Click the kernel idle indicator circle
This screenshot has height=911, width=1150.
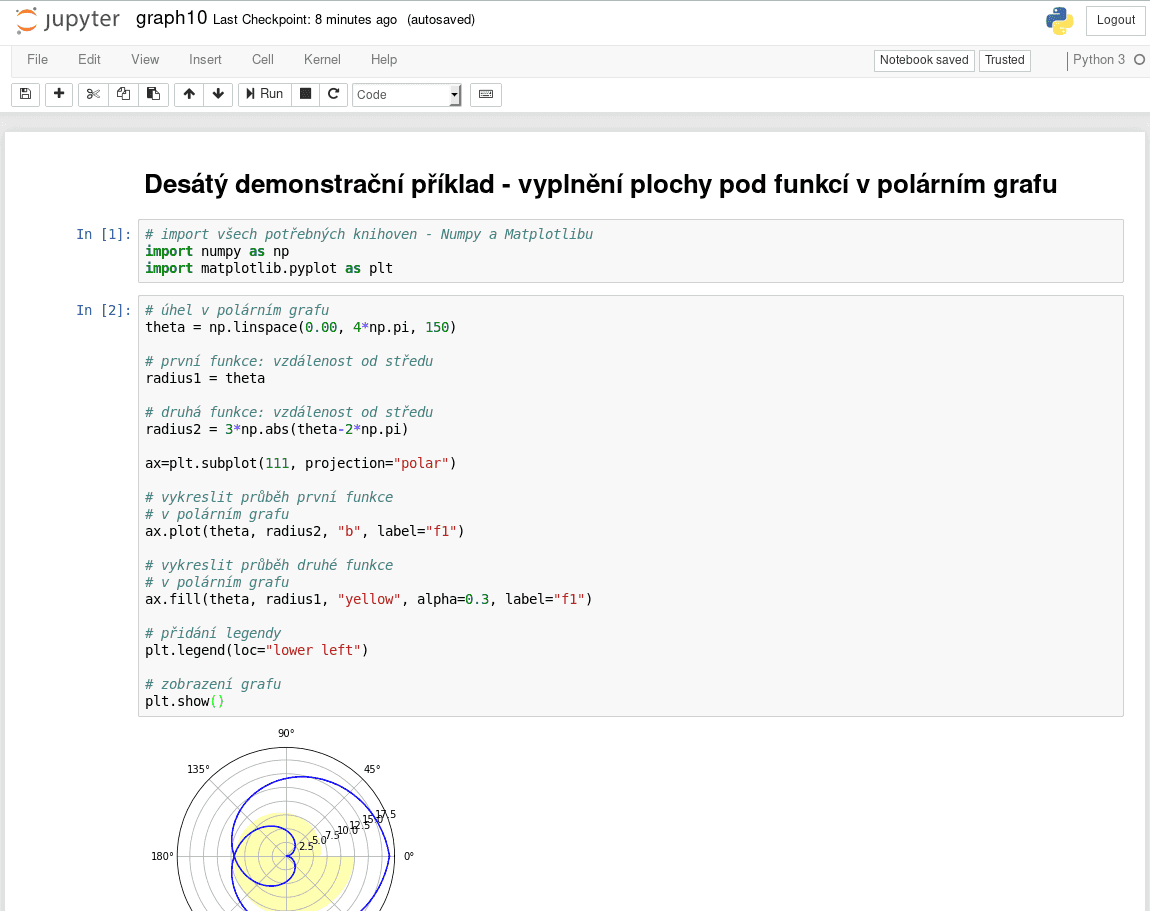[1139, 59]
